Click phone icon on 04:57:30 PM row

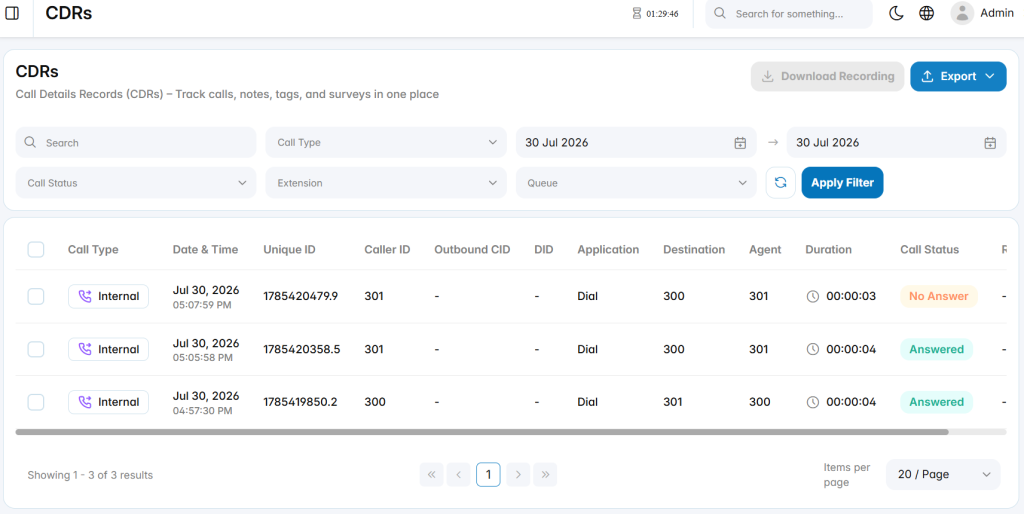point(85,402)
